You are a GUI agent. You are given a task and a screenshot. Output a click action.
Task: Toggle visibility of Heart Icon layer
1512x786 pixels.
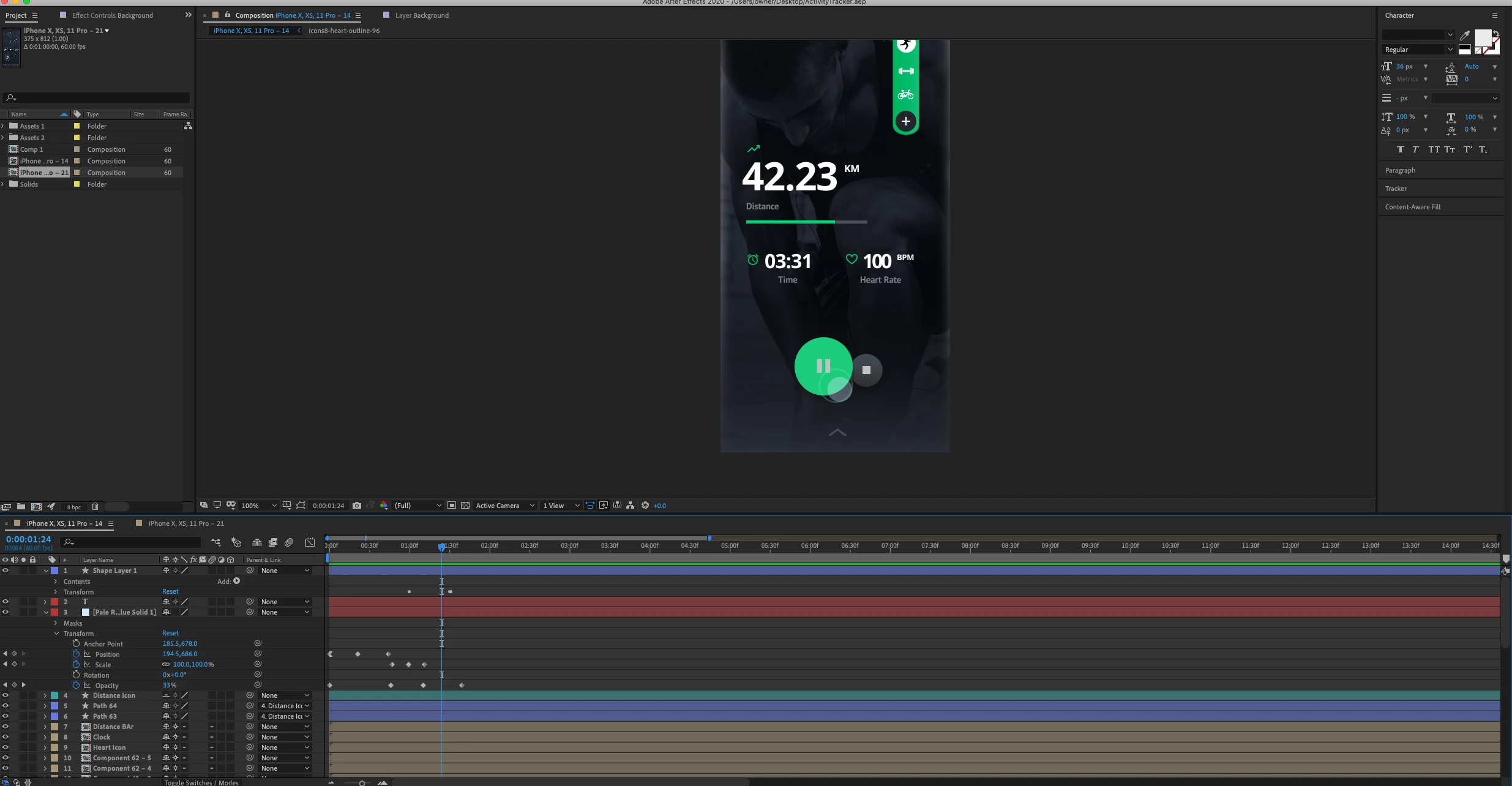click(x=5, y=747)
